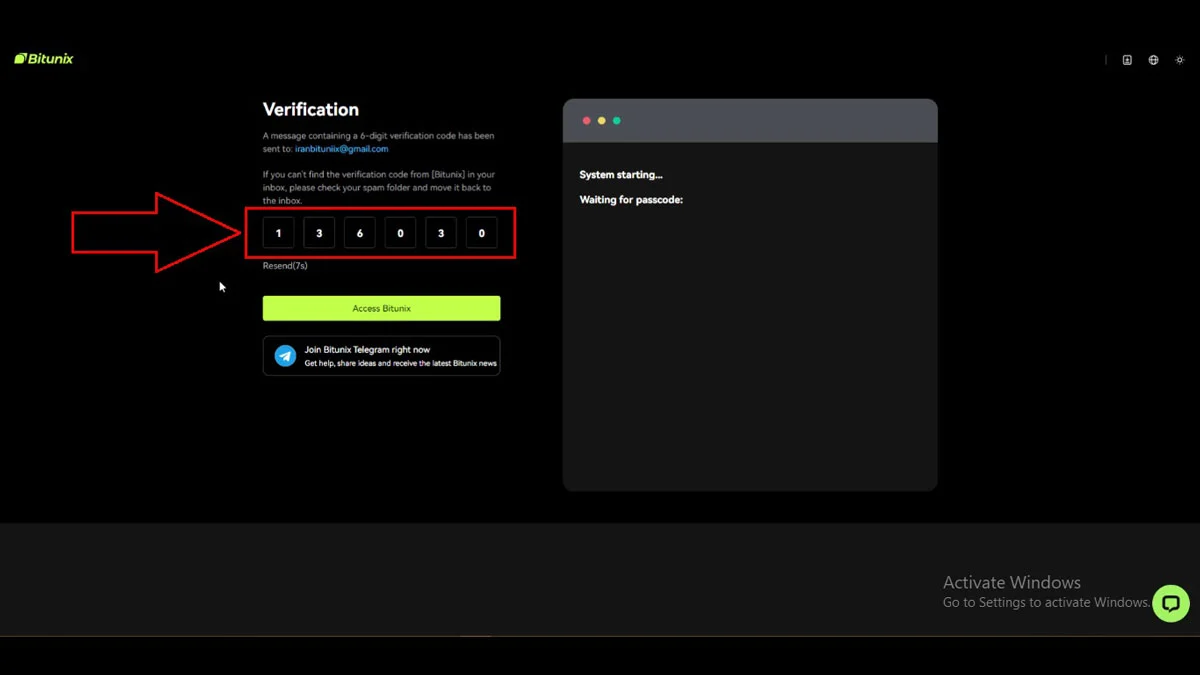Select the fifth code digit box

tap(441, 233)
